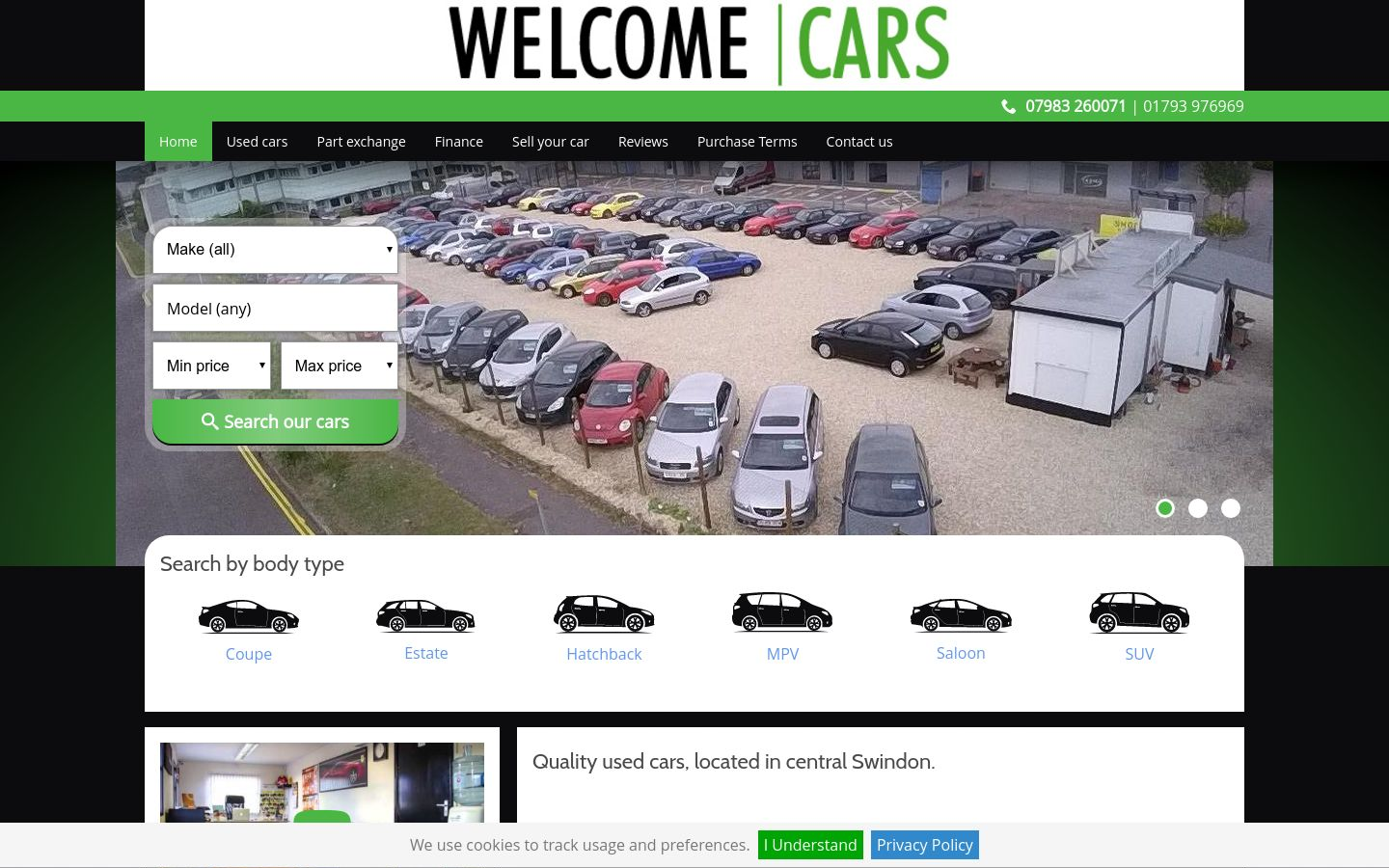This screenshot has width=1389, height=868.
Task: Click the Saloon car silhouette icon
Action: click(961, 615)
